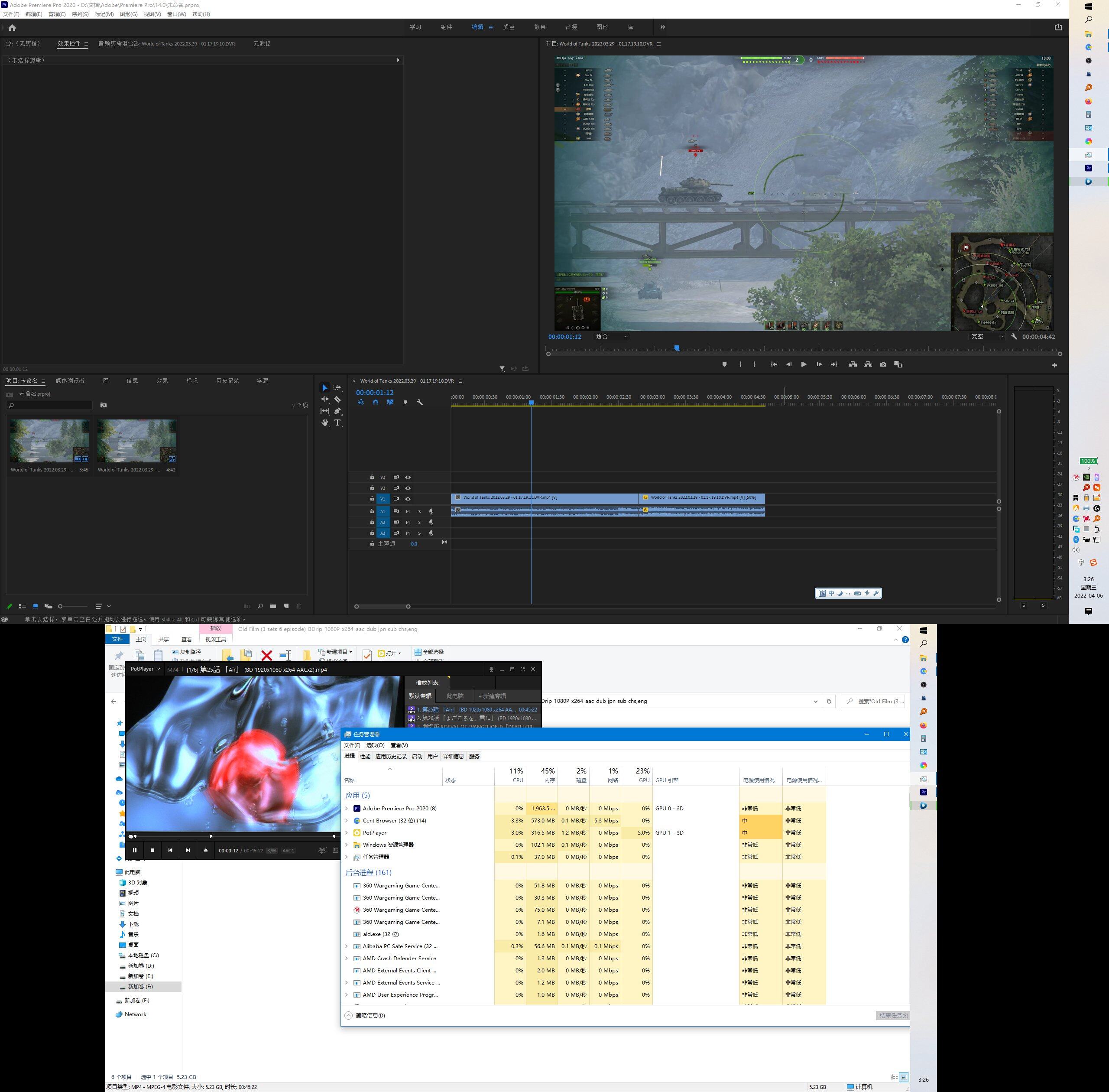Screen dimensions: 1109x1092
Task: Select the Selection tool arrow in Premiere toolbox
Action: pos(324,388)
